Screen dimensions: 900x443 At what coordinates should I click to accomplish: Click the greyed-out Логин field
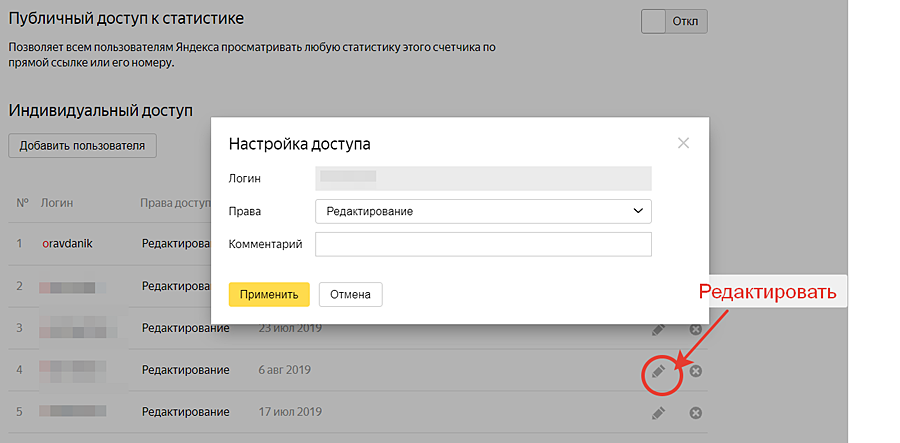coord(483,178)
